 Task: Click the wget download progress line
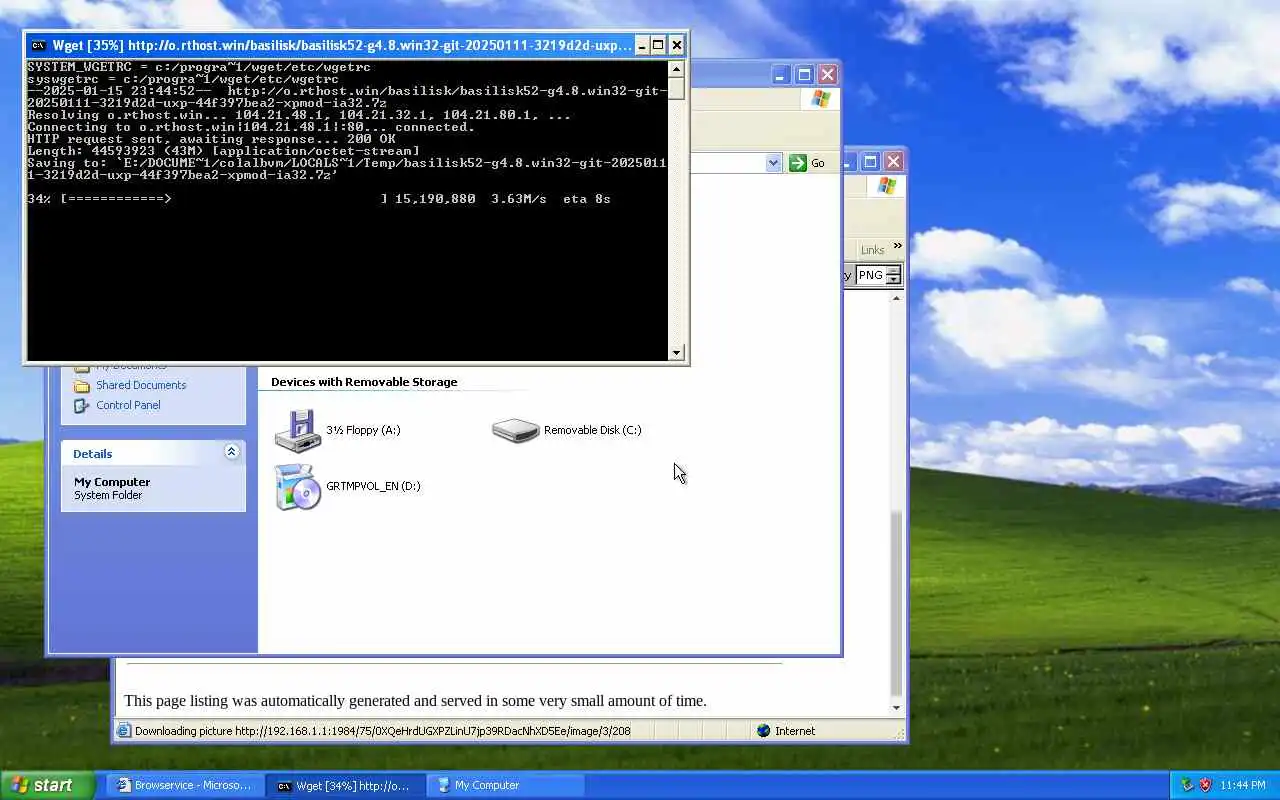pos(319,199)
